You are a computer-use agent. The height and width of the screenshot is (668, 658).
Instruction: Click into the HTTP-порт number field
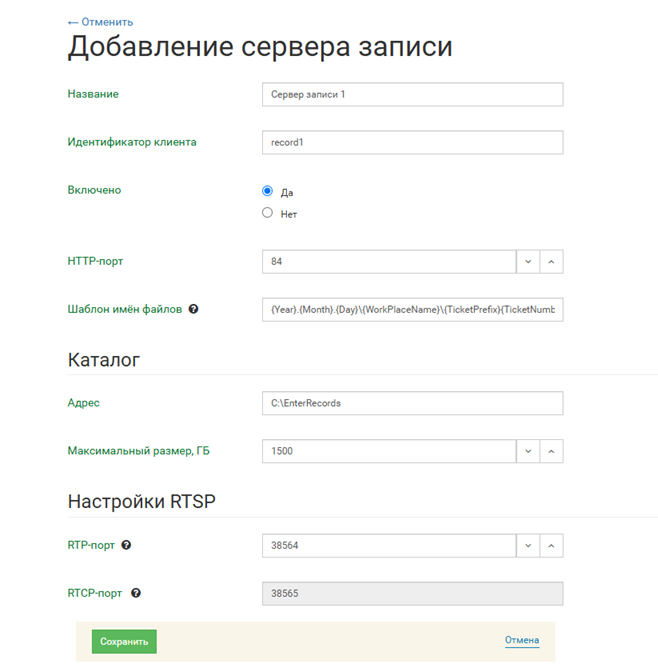pos(389,262)
